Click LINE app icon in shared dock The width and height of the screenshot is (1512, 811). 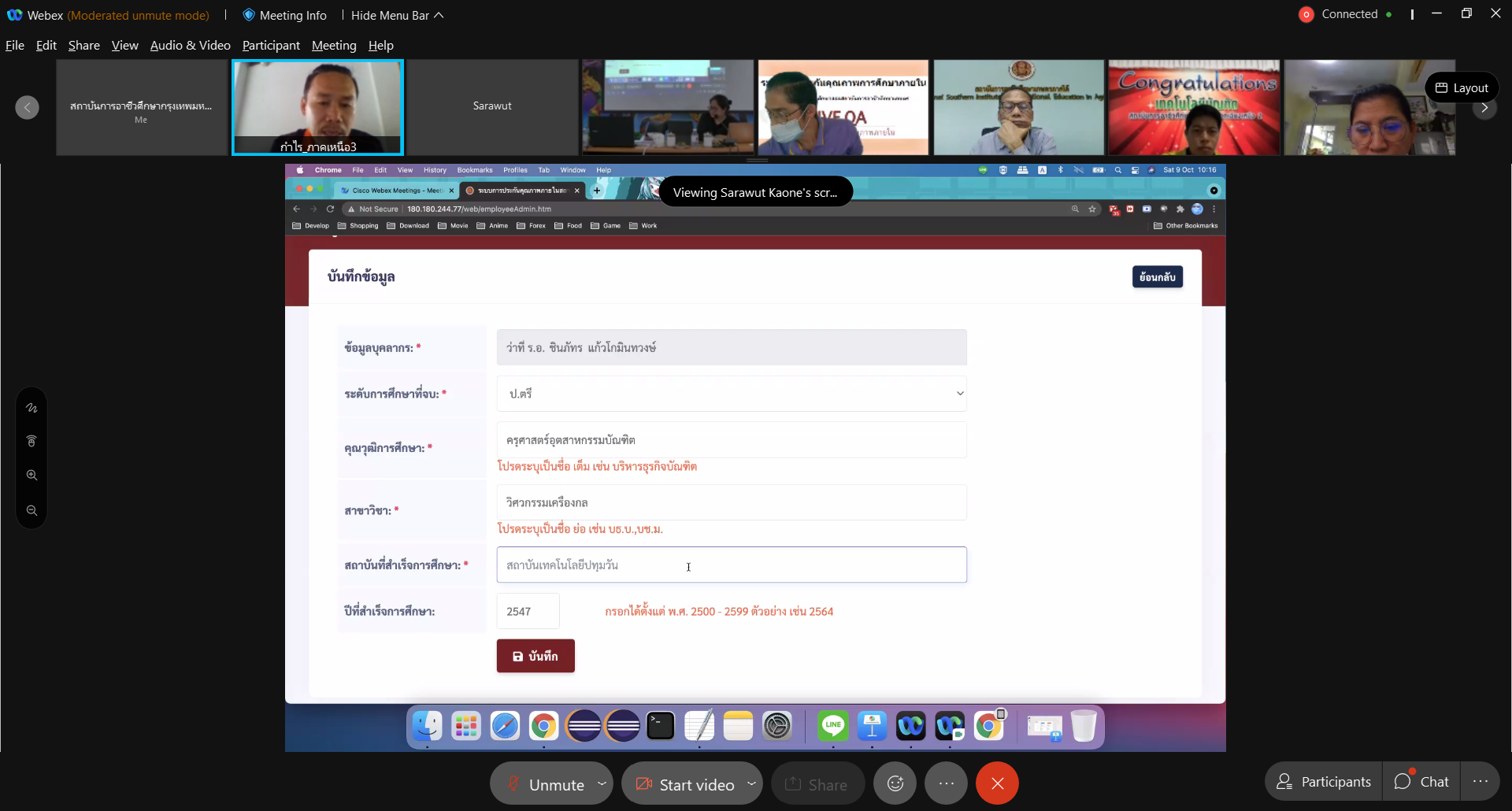point(833,726)
